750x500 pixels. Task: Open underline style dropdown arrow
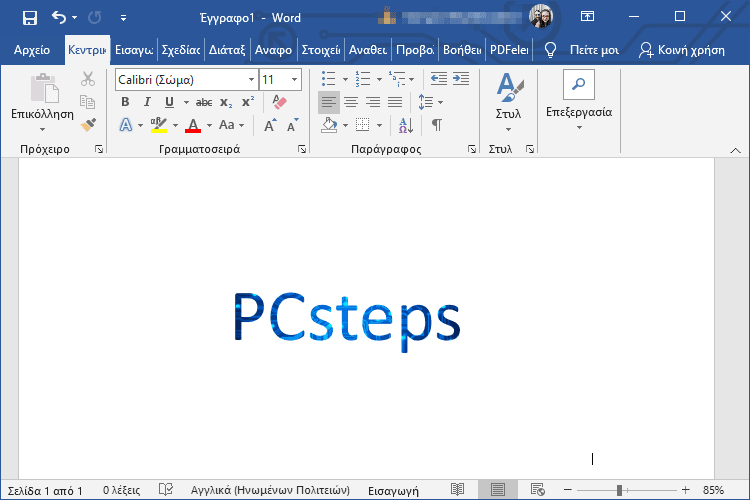(186, 102)
